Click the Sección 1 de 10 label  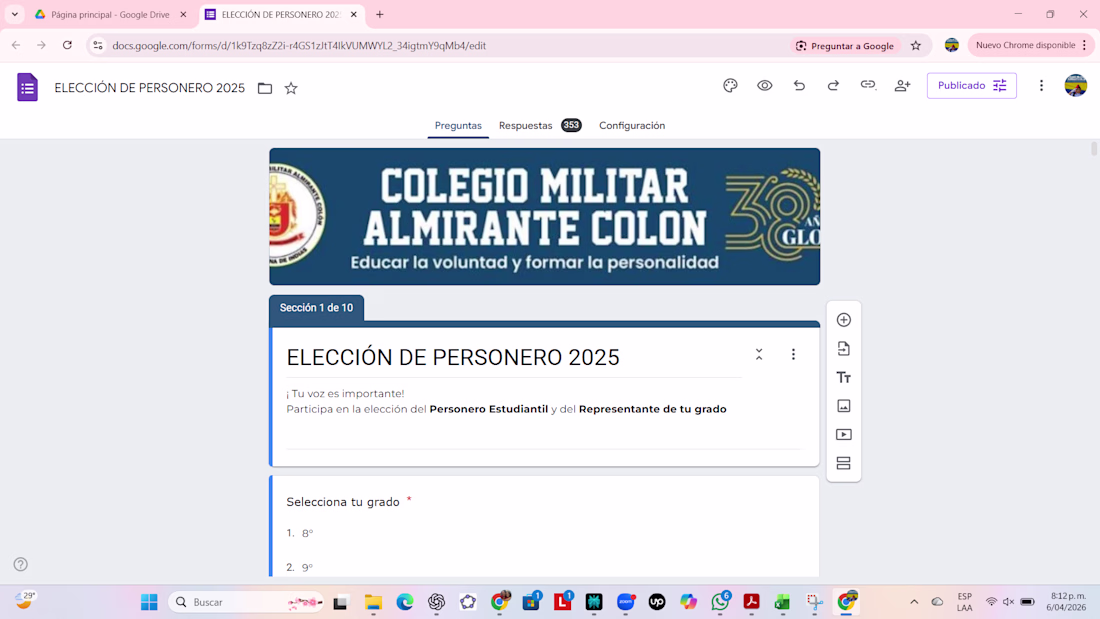316,307
